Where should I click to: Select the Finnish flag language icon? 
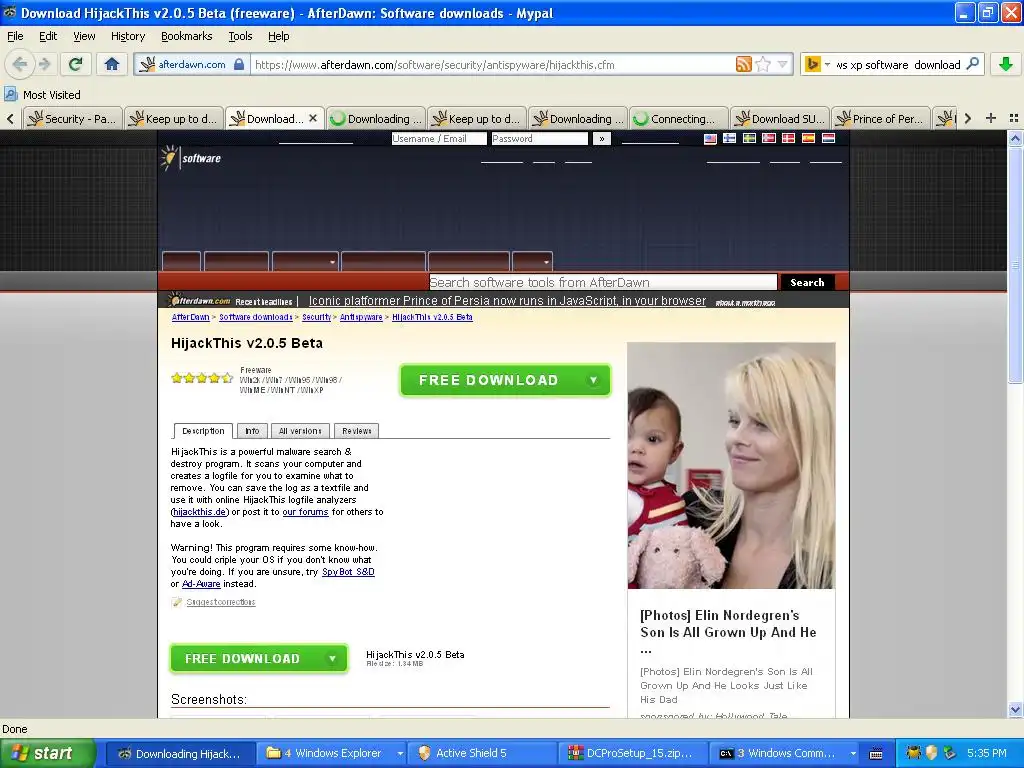(729, 138)
